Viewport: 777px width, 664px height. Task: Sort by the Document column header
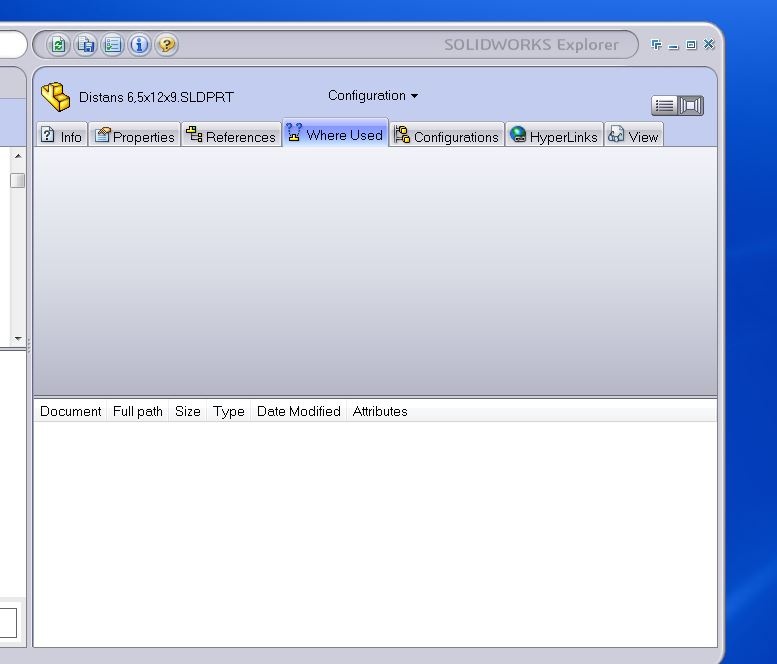[x=70, y=411]
